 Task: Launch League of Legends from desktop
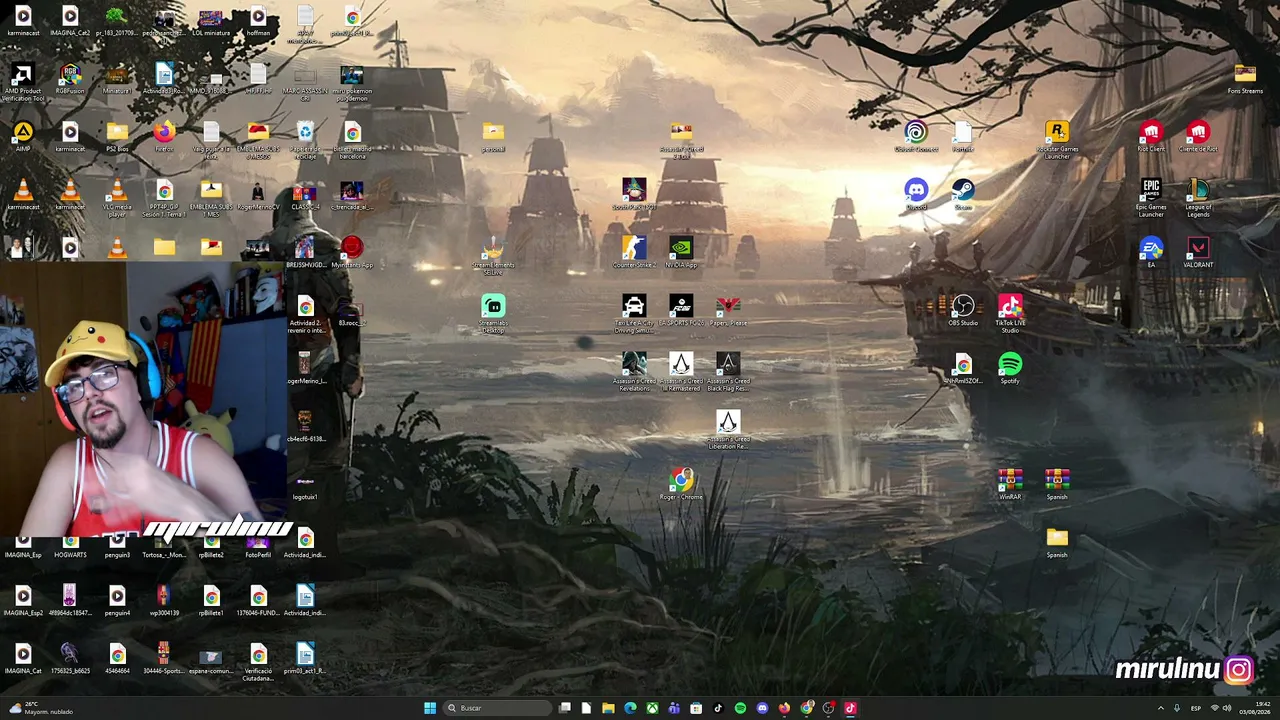(x=1198, y=197)
